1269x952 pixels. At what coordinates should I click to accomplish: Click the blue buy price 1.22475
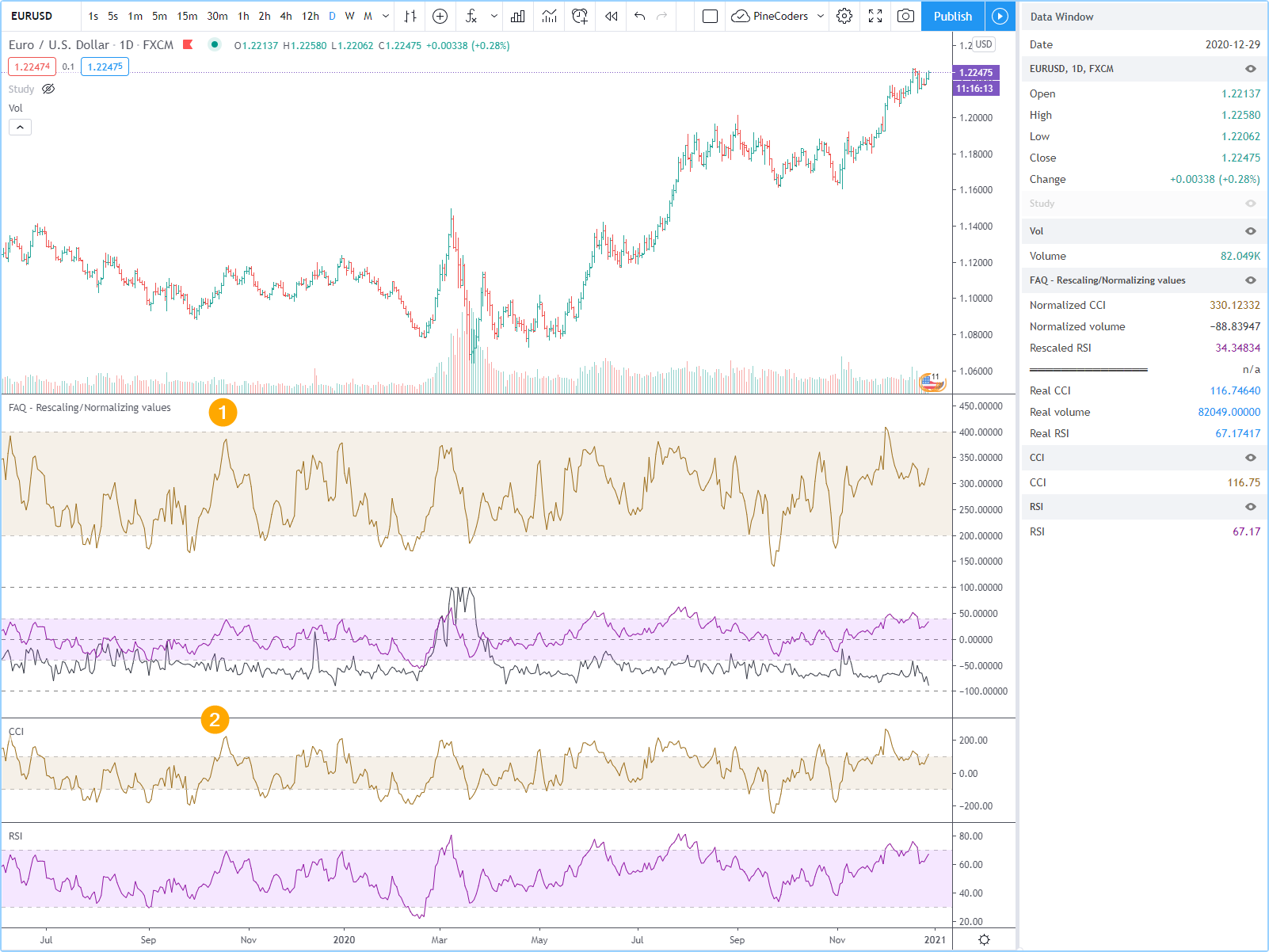click(105, 67)
